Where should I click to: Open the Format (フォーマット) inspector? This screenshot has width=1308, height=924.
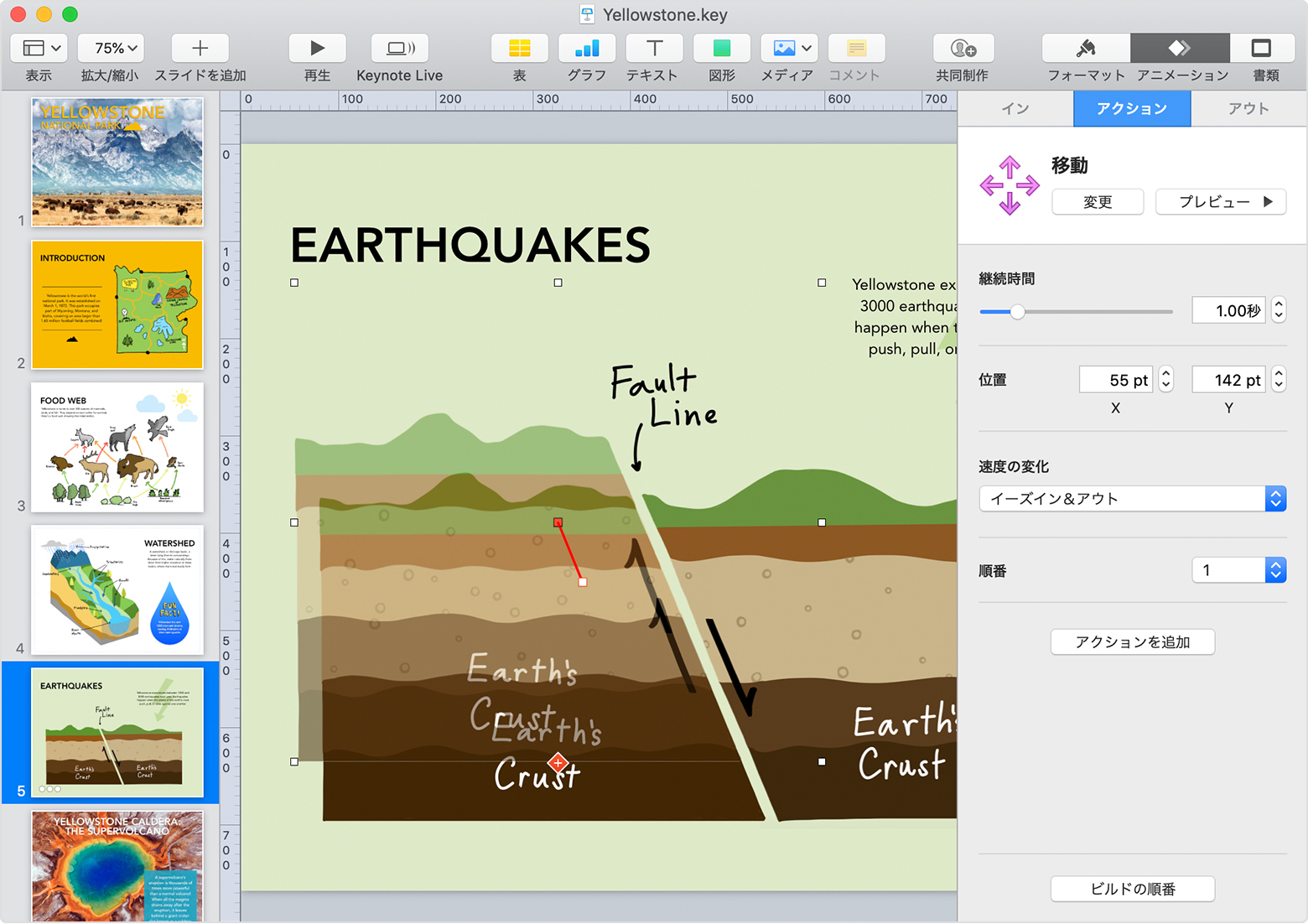tap(1086, 48)
